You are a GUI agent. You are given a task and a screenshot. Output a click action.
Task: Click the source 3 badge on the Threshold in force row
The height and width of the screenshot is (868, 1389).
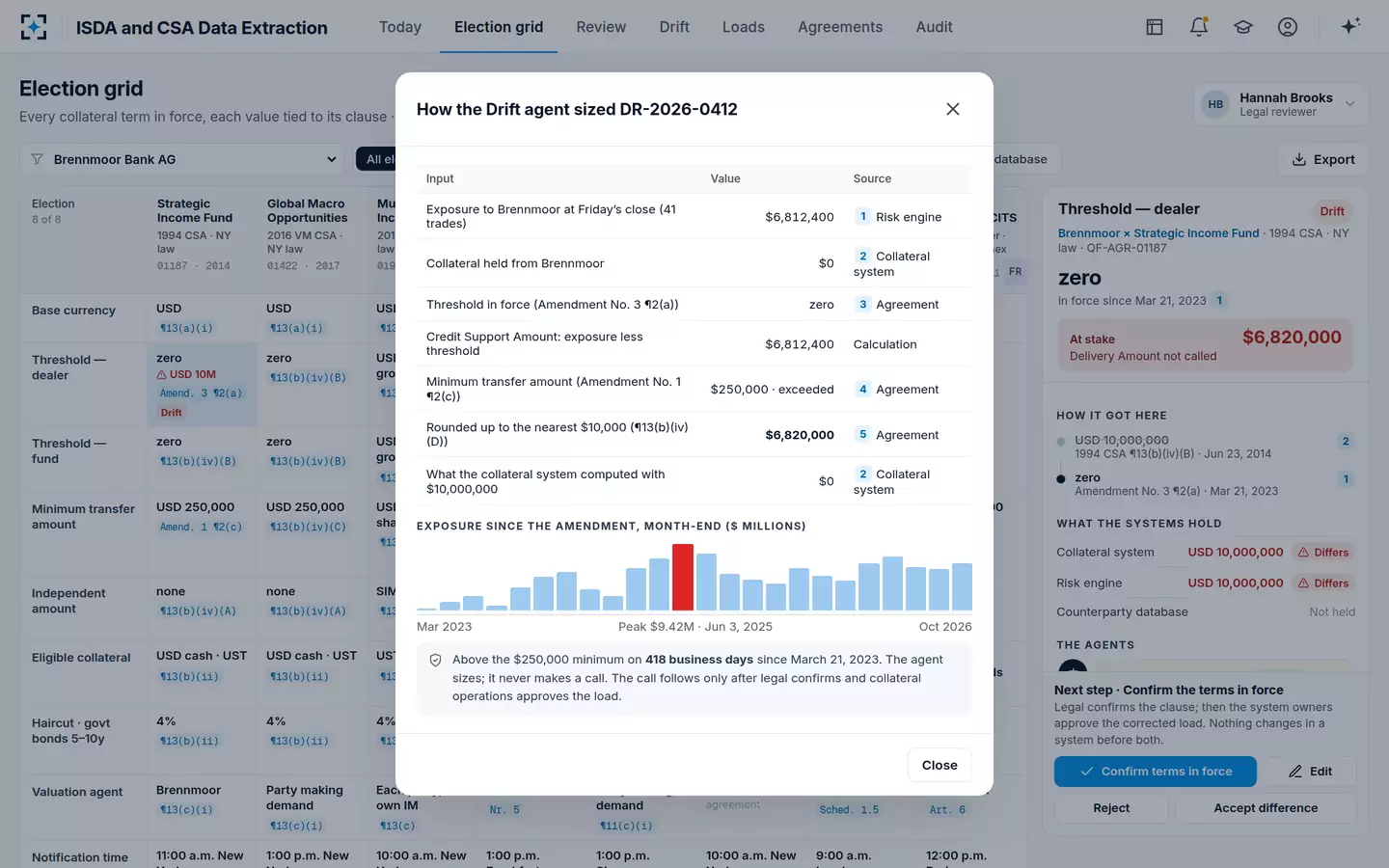click(x=862, y=304)
